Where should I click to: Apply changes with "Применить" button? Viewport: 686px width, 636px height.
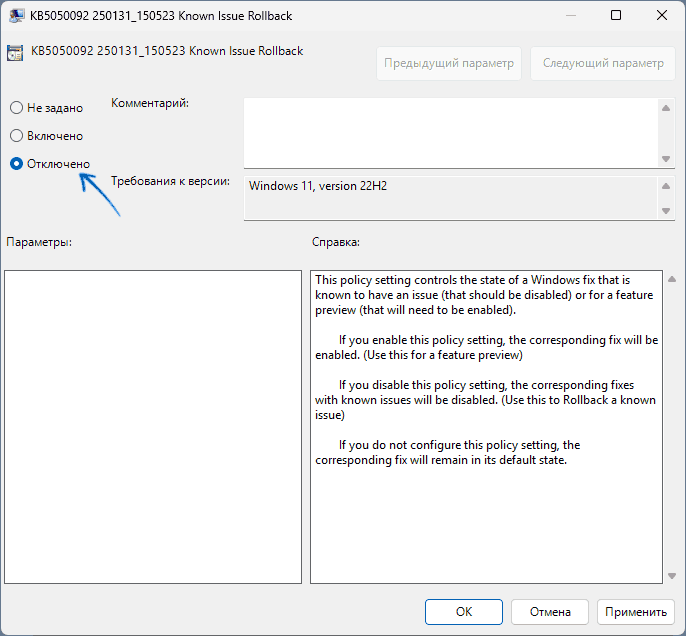pyautogui.click(x=636, y=612)
